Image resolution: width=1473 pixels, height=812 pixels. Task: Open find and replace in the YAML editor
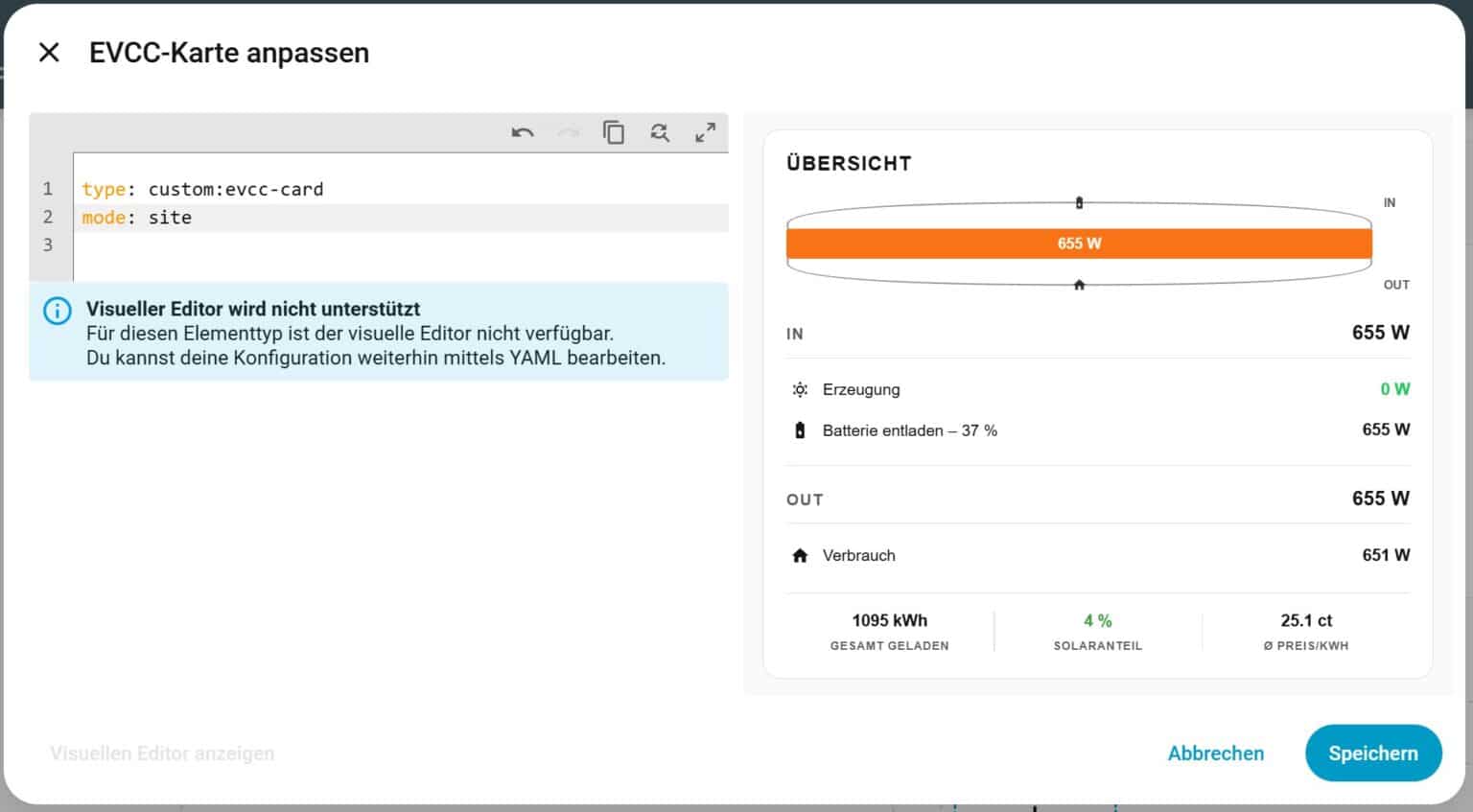660,132
